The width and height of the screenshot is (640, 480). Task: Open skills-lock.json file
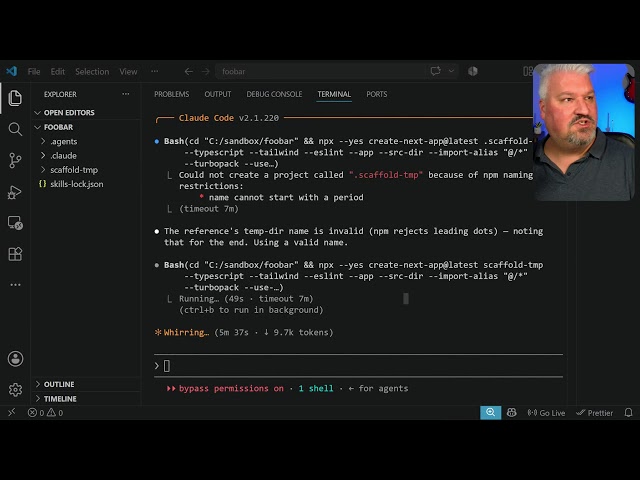(87, 184)
